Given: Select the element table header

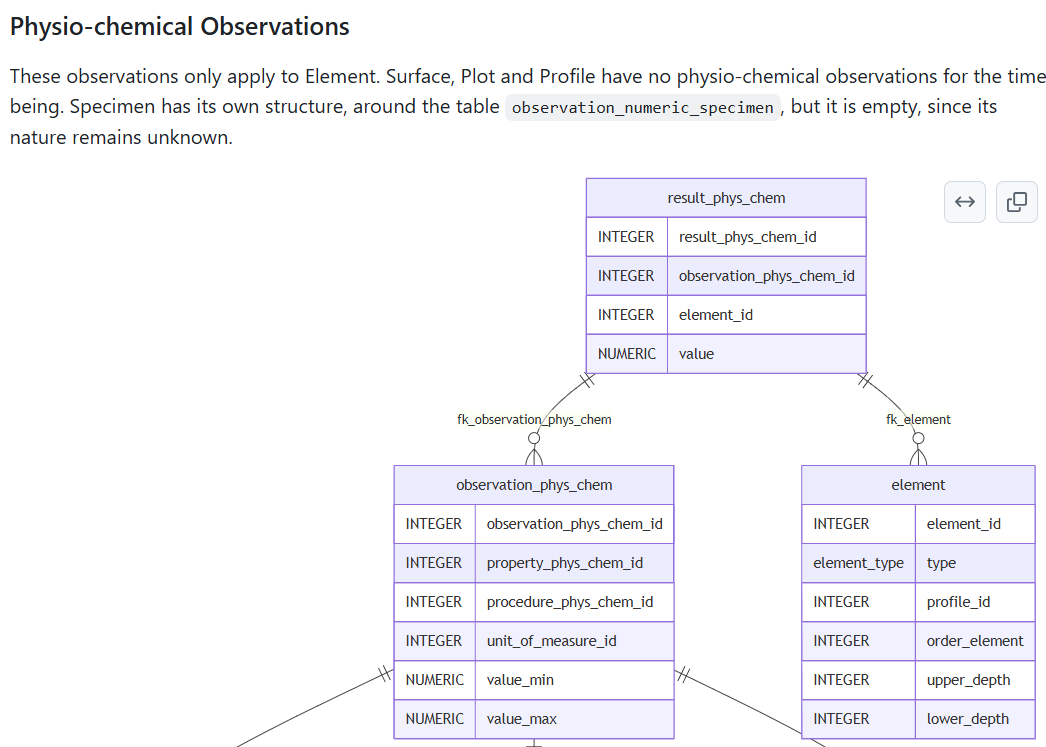Looking at the screenshot, I should 918,485.
